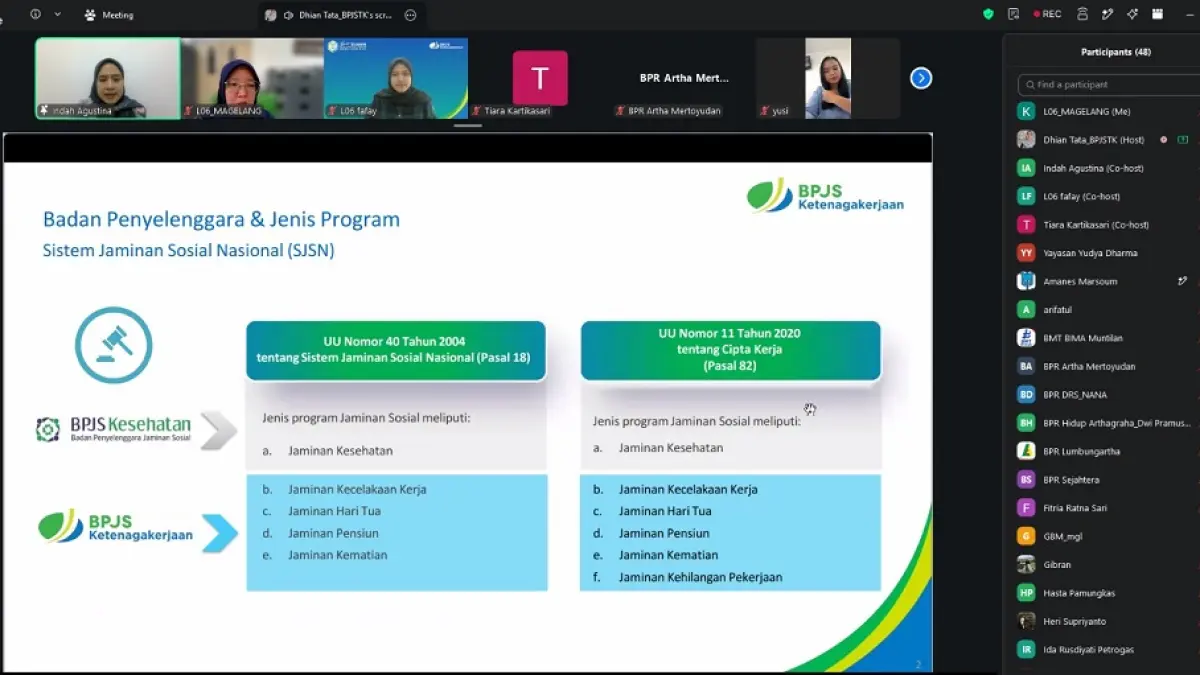The height and width of the screenshot is (675, 1200).
Task: Click Dhian Tata's profile photo avatar
Action: [1026, 140]
